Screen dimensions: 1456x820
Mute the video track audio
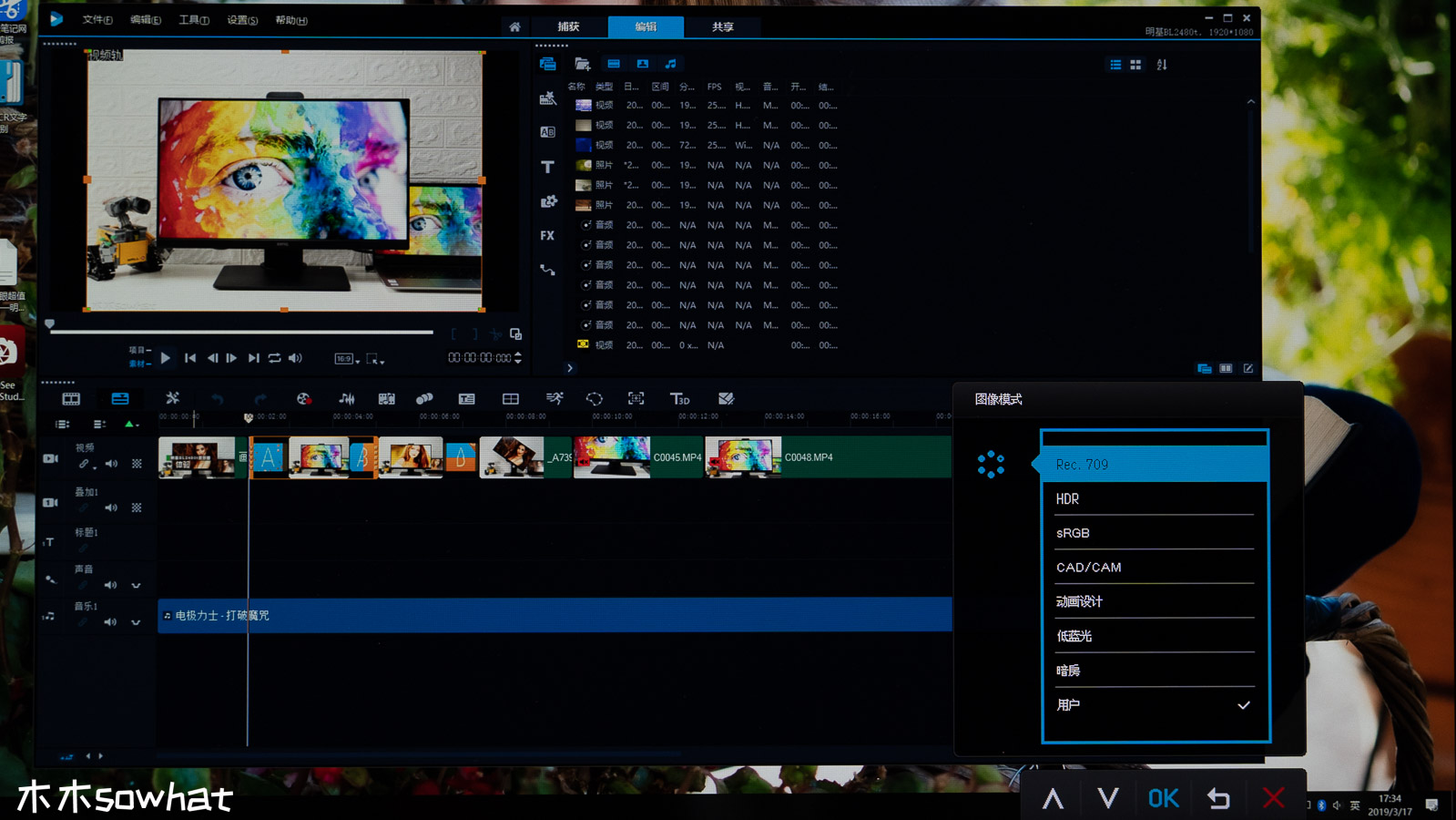[x=111, y=464]
